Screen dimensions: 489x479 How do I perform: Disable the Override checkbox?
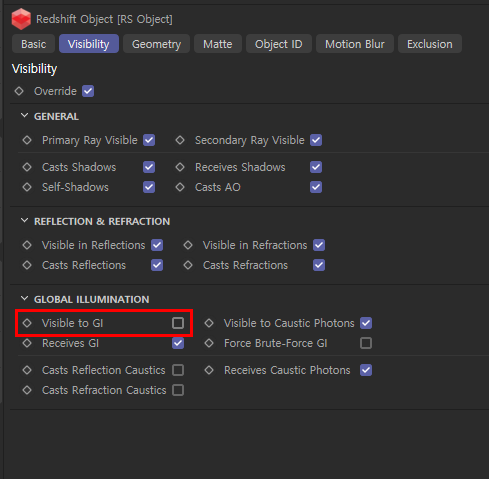[x=88, y=91]
